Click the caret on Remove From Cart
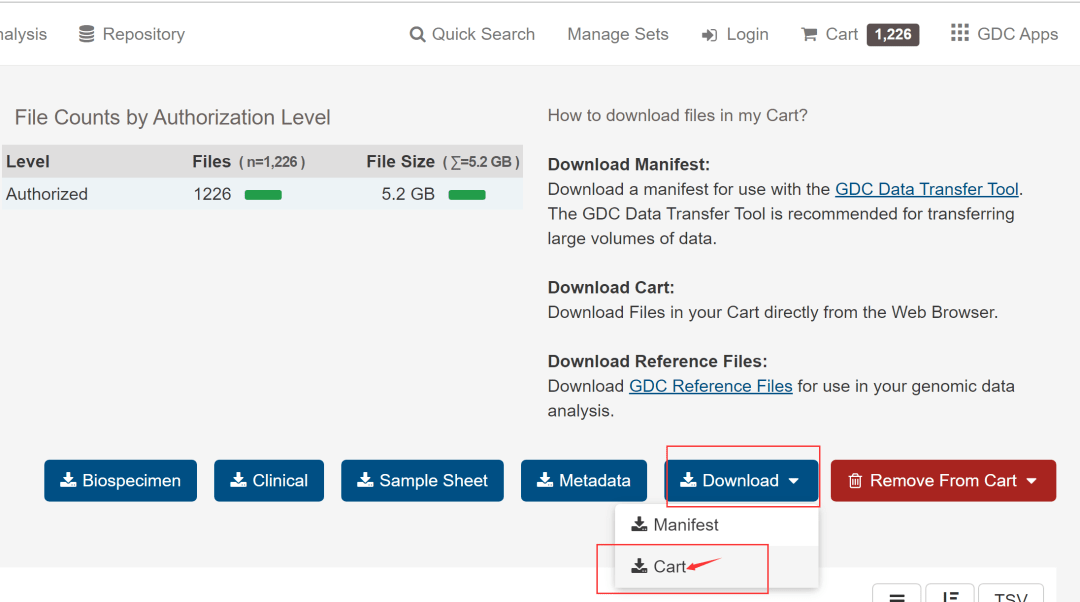The image size is (1080, 602). click(x=1031, y=481)
